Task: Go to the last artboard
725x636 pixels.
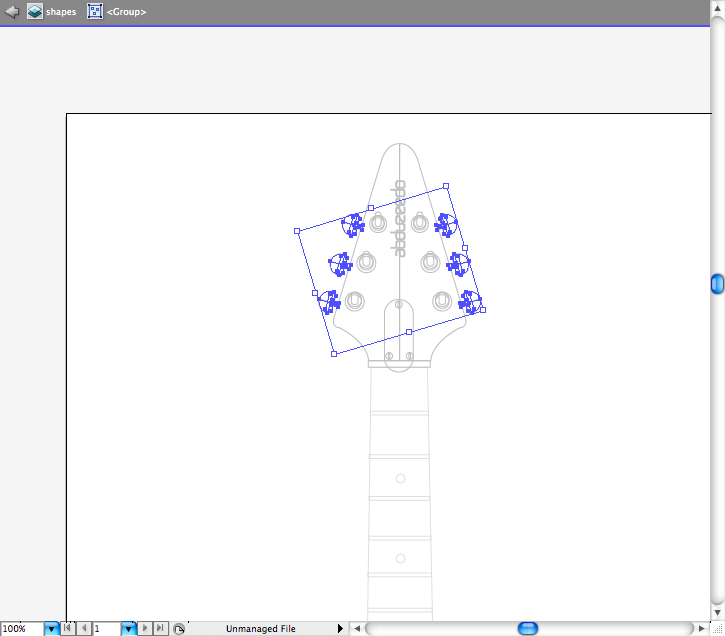Action: click(160, 629)
